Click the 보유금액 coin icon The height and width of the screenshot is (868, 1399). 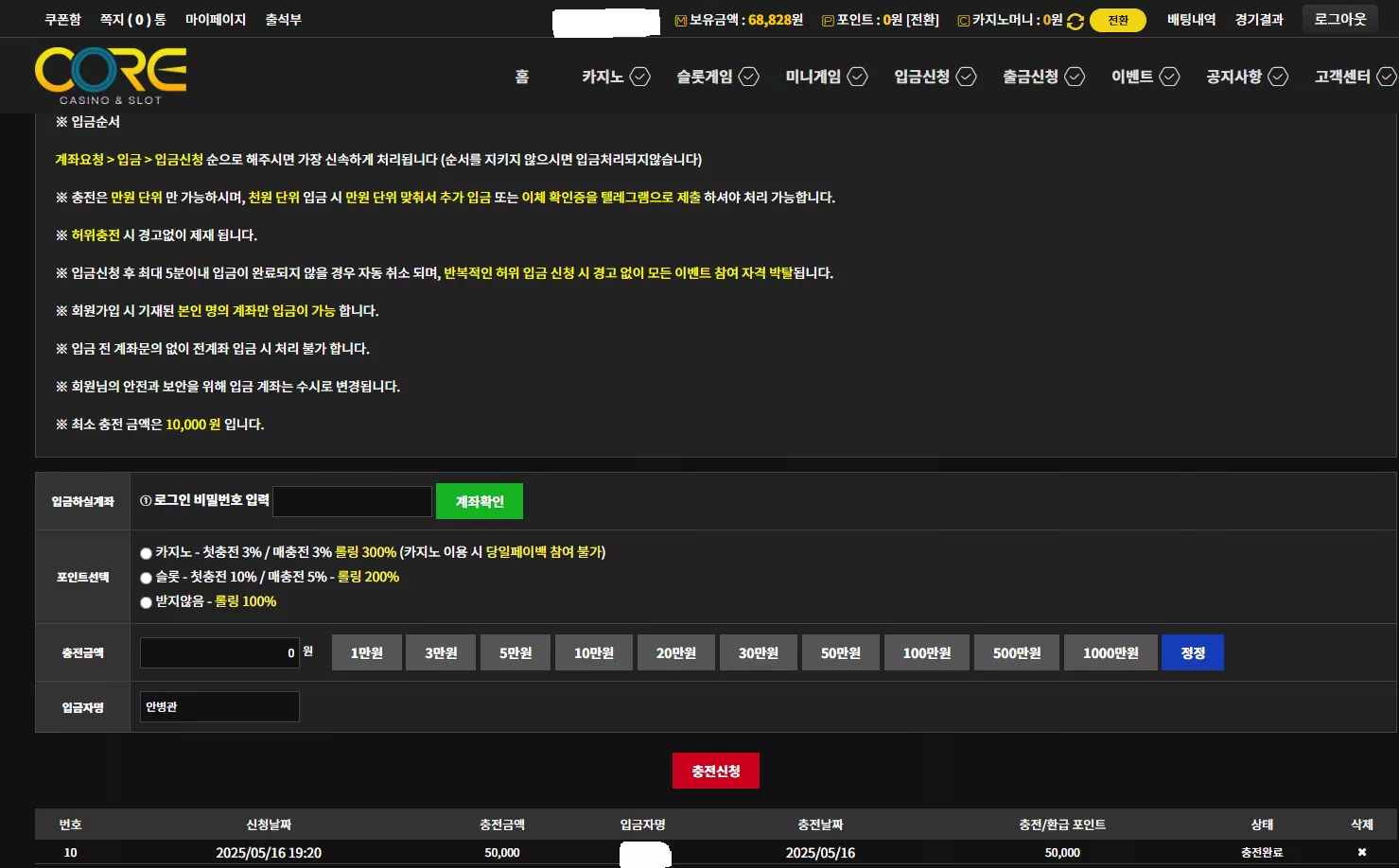click(x=680, y=21)
